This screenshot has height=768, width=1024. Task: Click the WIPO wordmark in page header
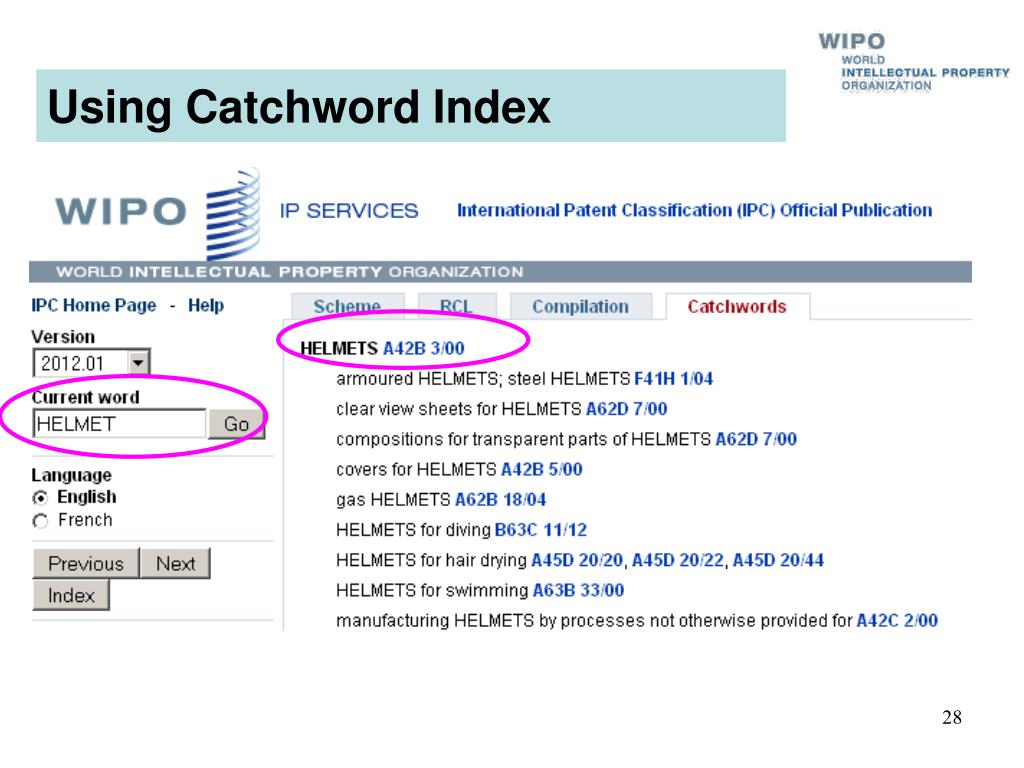tap(121, 211)
